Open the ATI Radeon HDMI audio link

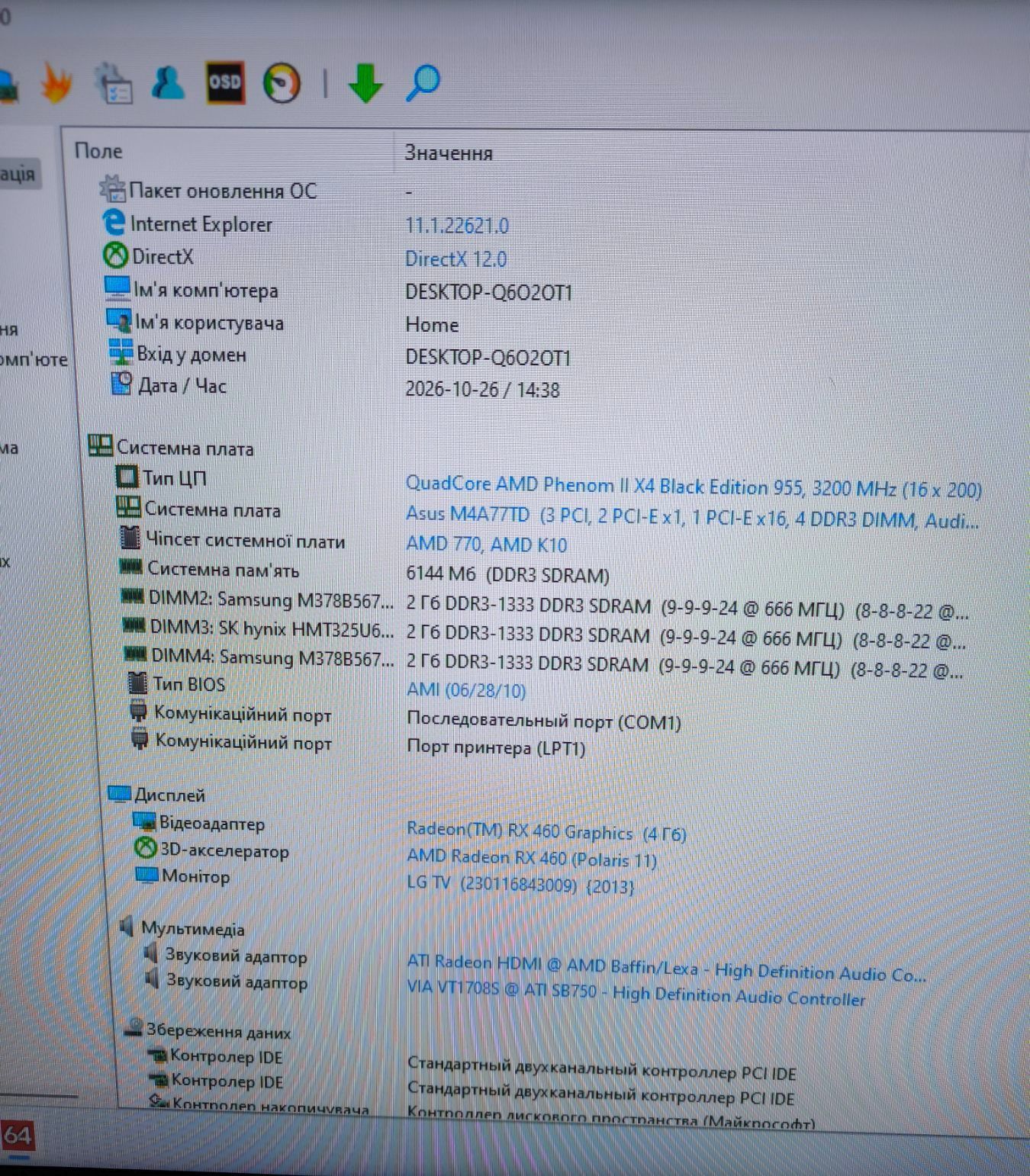pos(666,969)
